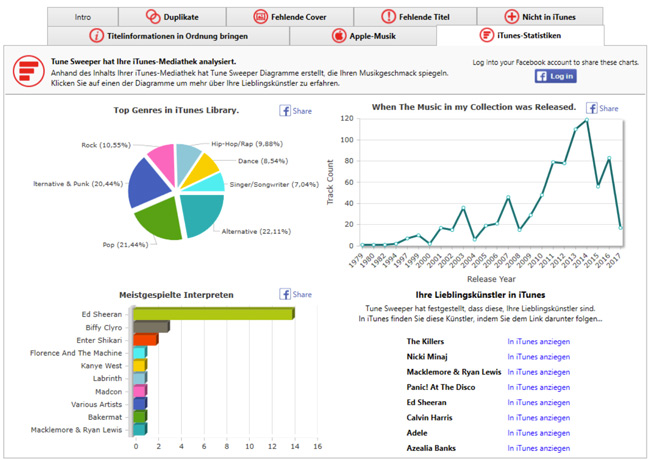The image size is (650, 460).
Task: Show Adele in iTunes
Action: pos(538,433)
